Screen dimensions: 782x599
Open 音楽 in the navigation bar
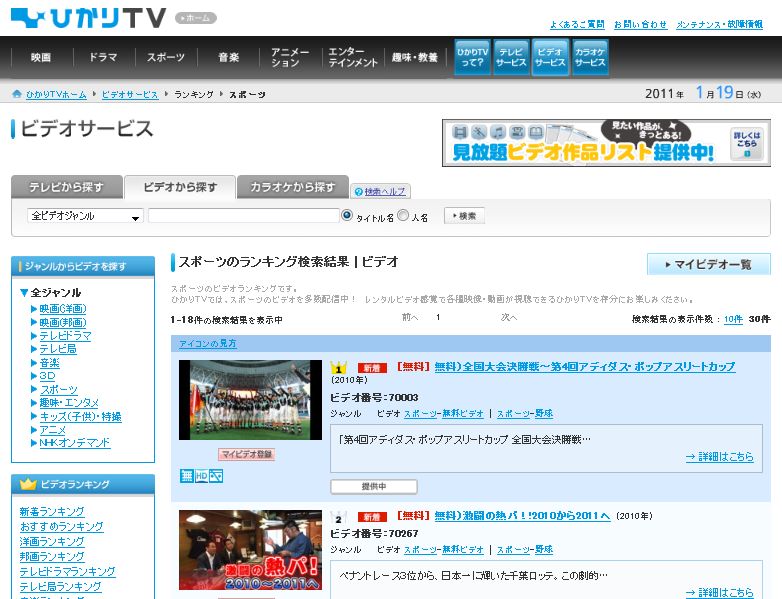(228, 57)
